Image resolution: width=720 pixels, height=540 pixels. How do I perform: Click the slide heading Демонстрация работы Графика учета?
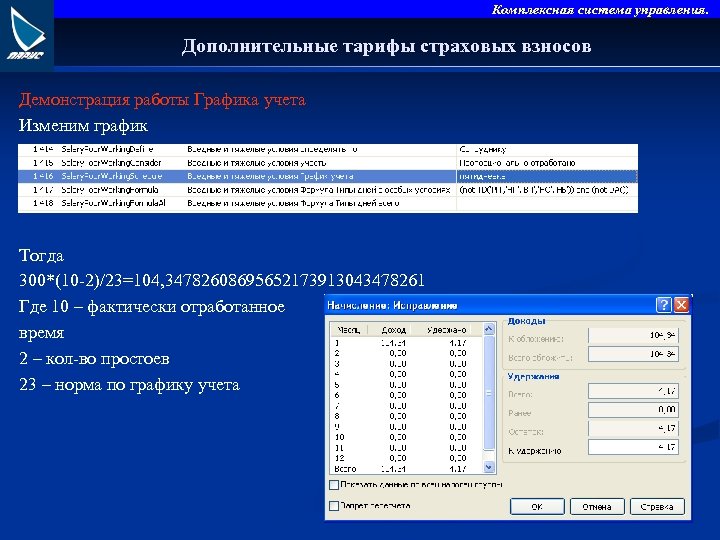162,100
